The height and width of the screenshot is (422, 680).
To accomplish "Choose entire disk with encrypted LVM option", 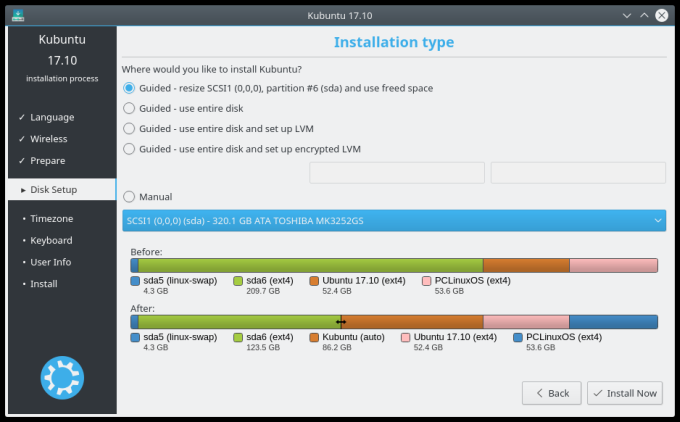I will click(129, 149).
